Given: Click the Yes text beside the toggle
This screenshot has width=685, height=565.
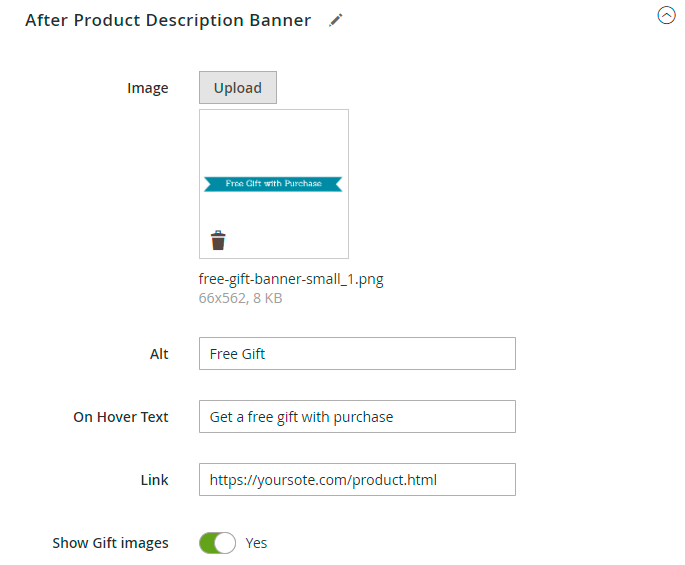Looking at the screenshot, I should tap(257, 543).
